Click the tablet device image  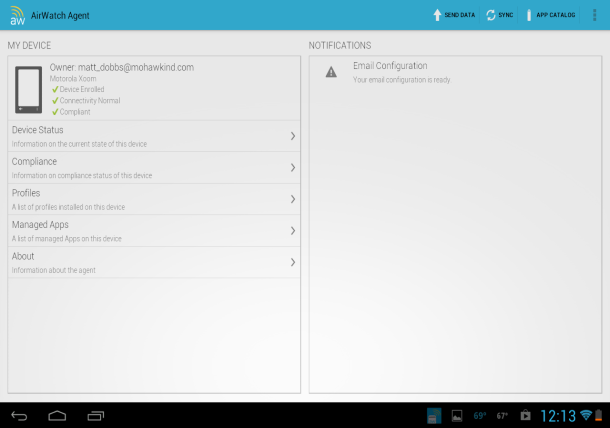click(x=28, y=90)
